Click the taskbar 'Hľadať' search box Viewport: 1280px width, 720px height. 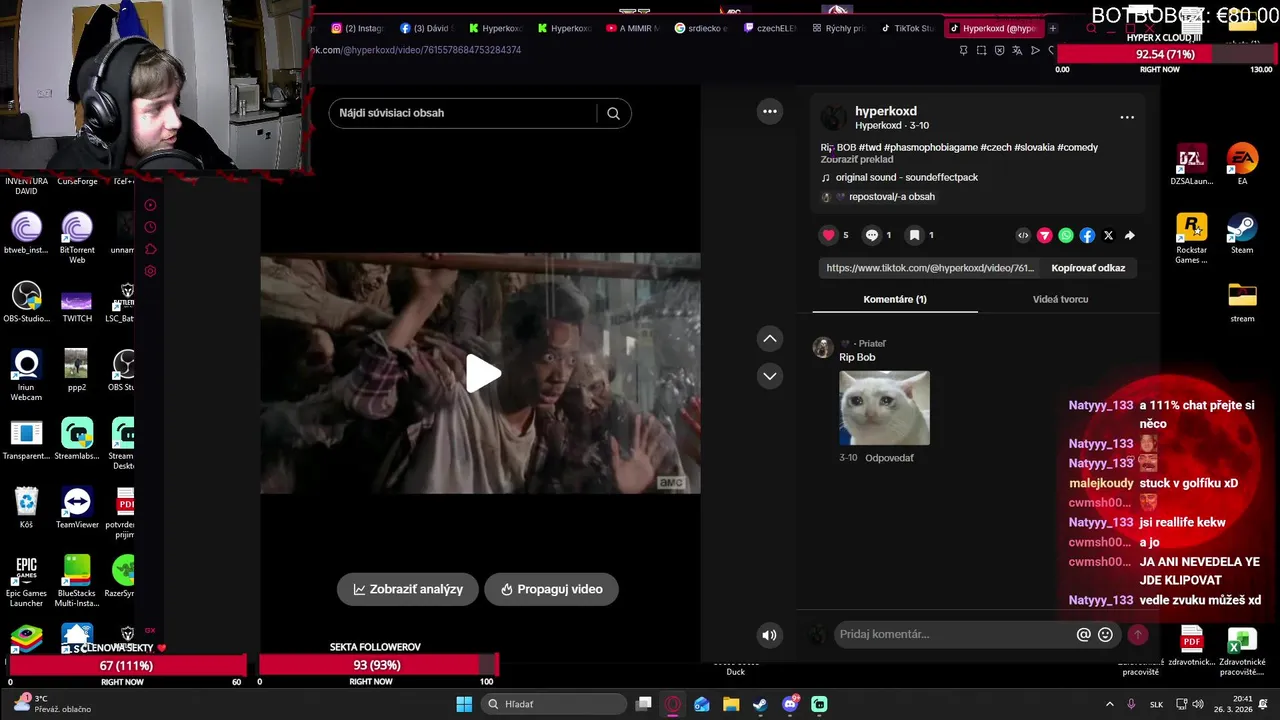(552, 704)
